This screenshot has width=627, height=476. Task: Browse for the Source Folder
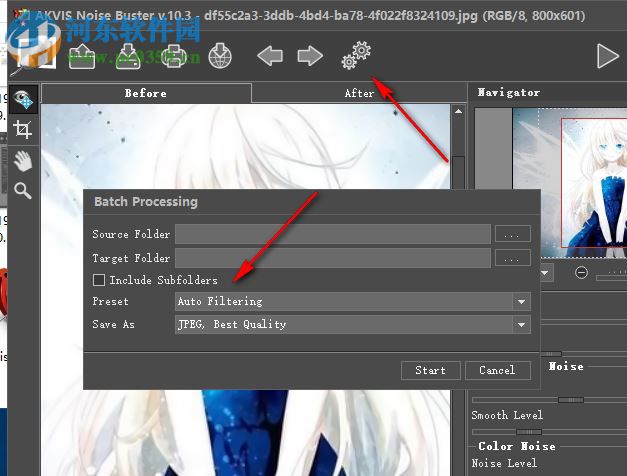point(513,234)
